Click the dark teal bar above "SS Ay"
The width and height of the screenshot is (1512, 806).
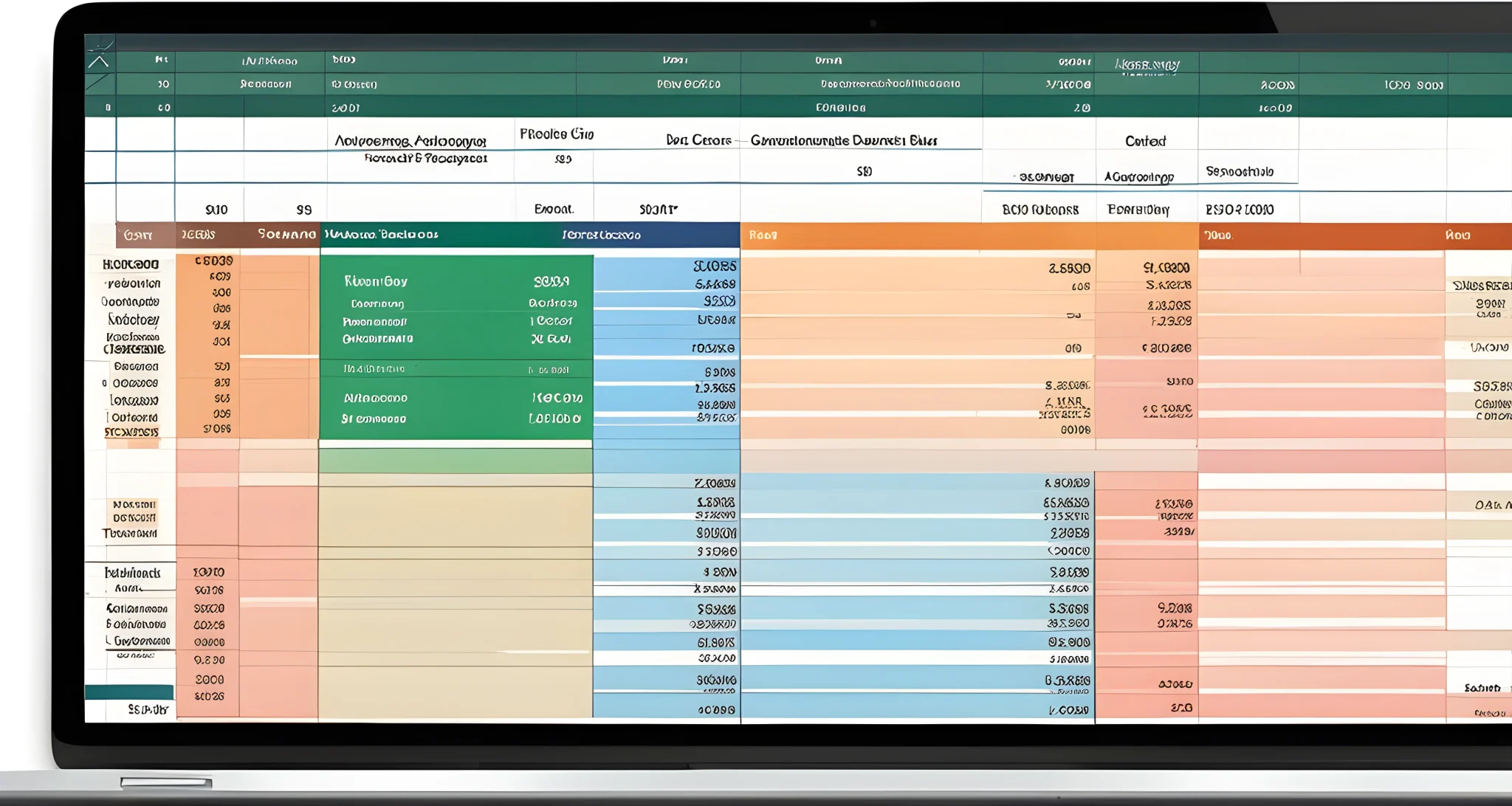[x=129, y=692]
